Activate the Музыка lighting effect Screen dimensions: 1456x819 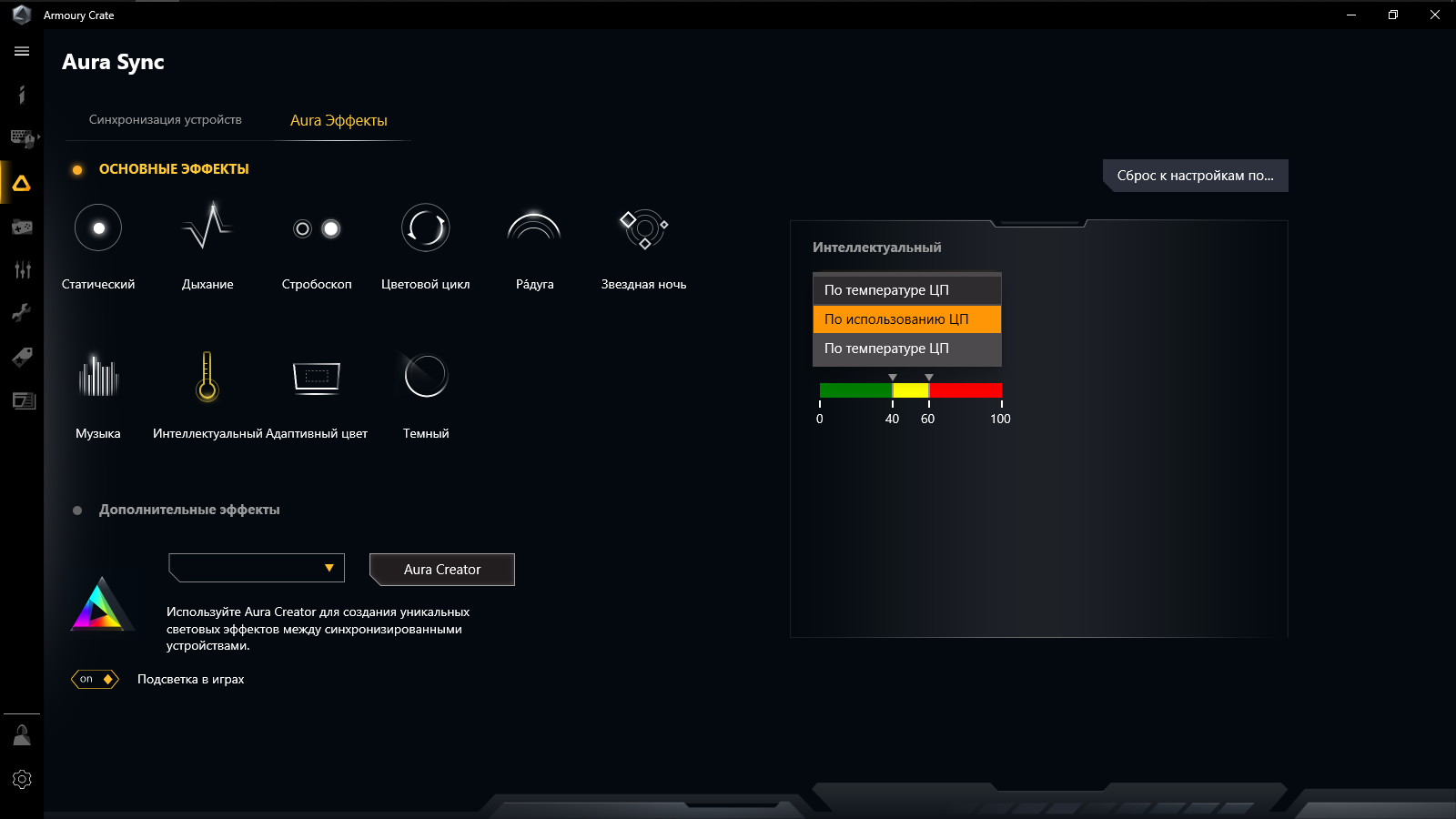[x=97, y=377]
